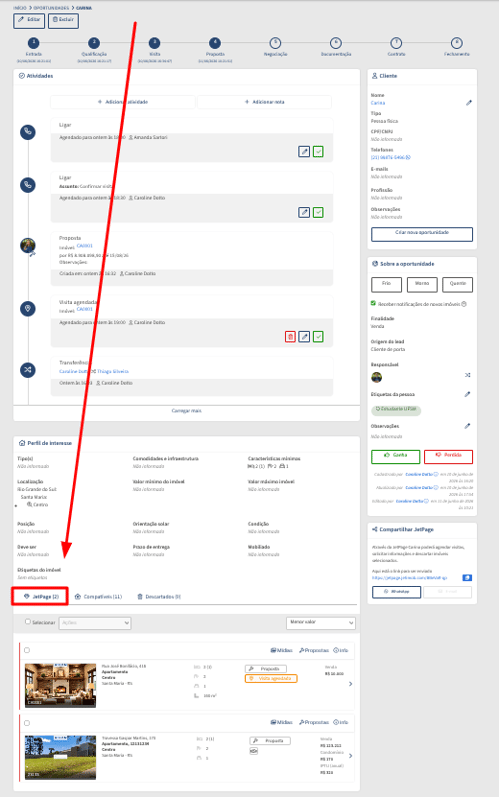
Task: Mark the first Ligar activity as done
Action: [318, 151]
